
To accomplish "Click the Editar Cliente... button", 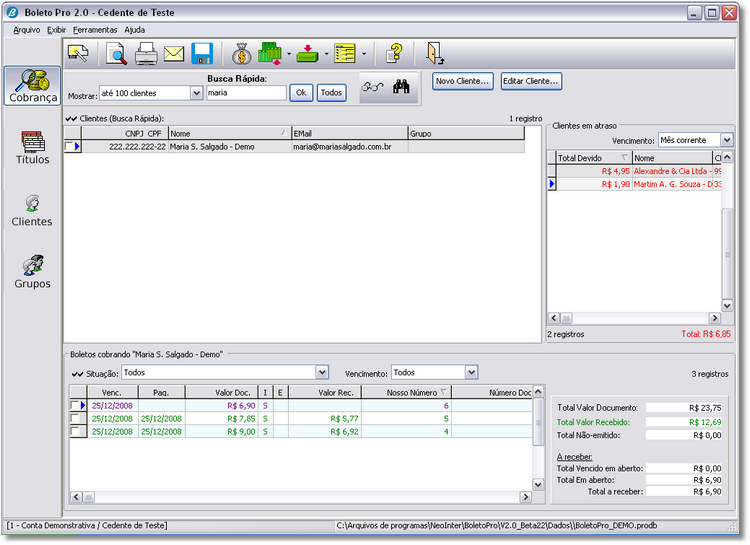I will pyautogui.click(x=530, y=81).
